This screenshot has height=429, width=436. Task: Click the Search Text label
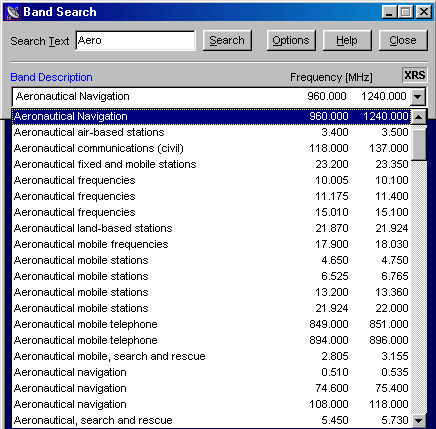pos(40,41)
